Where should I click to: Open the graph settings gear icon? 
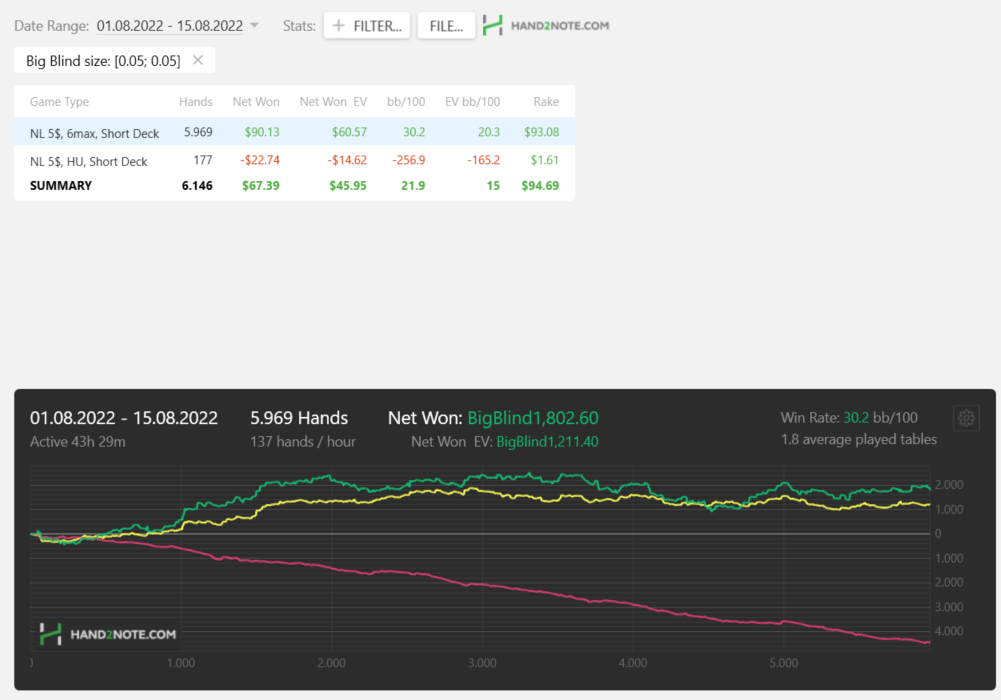(x=966, y=419)
